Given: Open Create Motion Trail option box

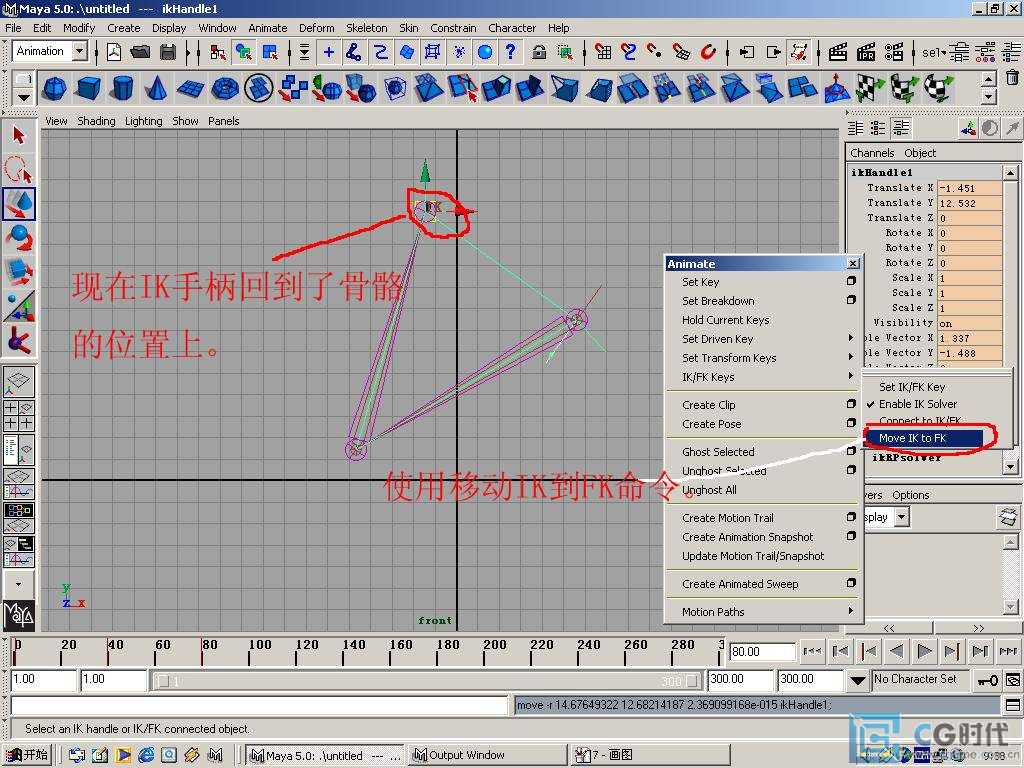Looking at the screenshot, I should [851, 517].
